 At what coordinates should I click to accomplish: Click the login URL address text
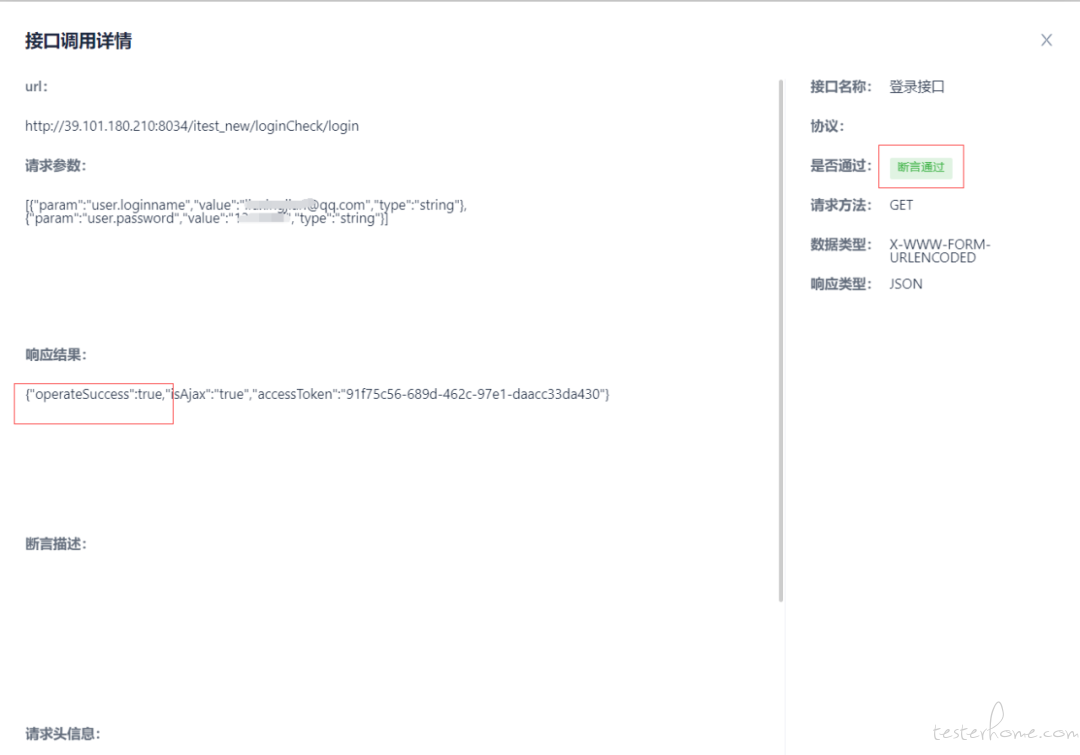tap(192, 126)
